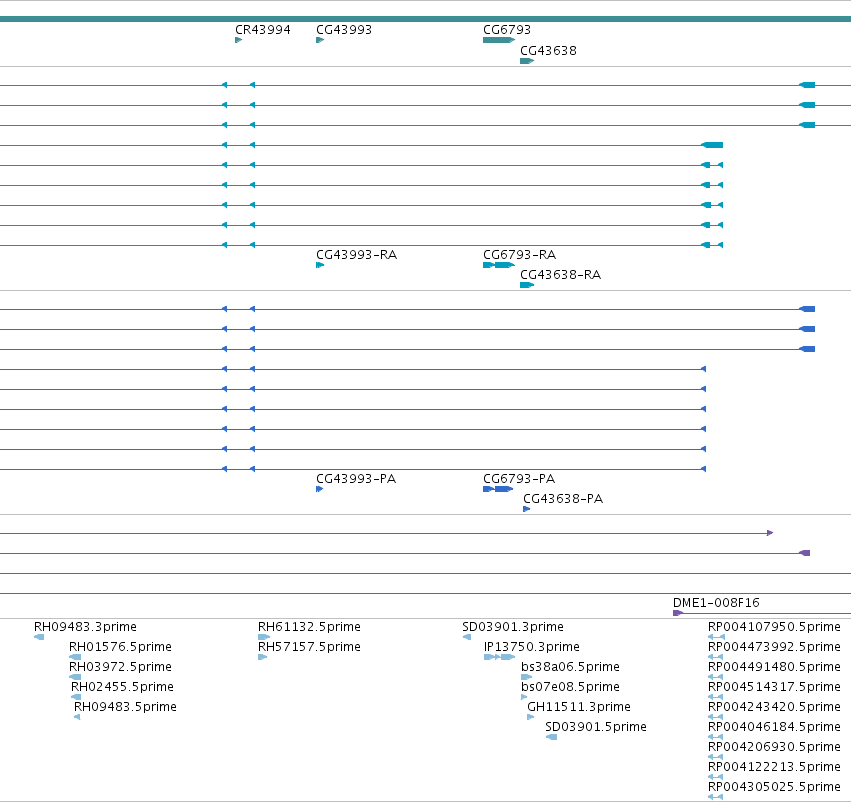Click the CG6793-PA protein glyph
Viewport: 851px width, 802px height.
point(498,489)
